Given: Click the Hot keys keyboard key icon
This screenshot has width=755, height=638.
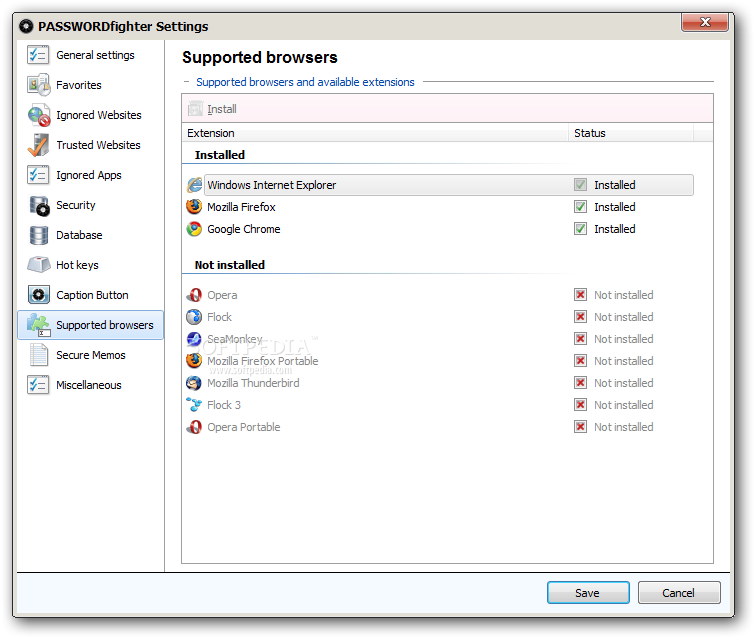Looking at the screenshot, I should tap(39, 264).
